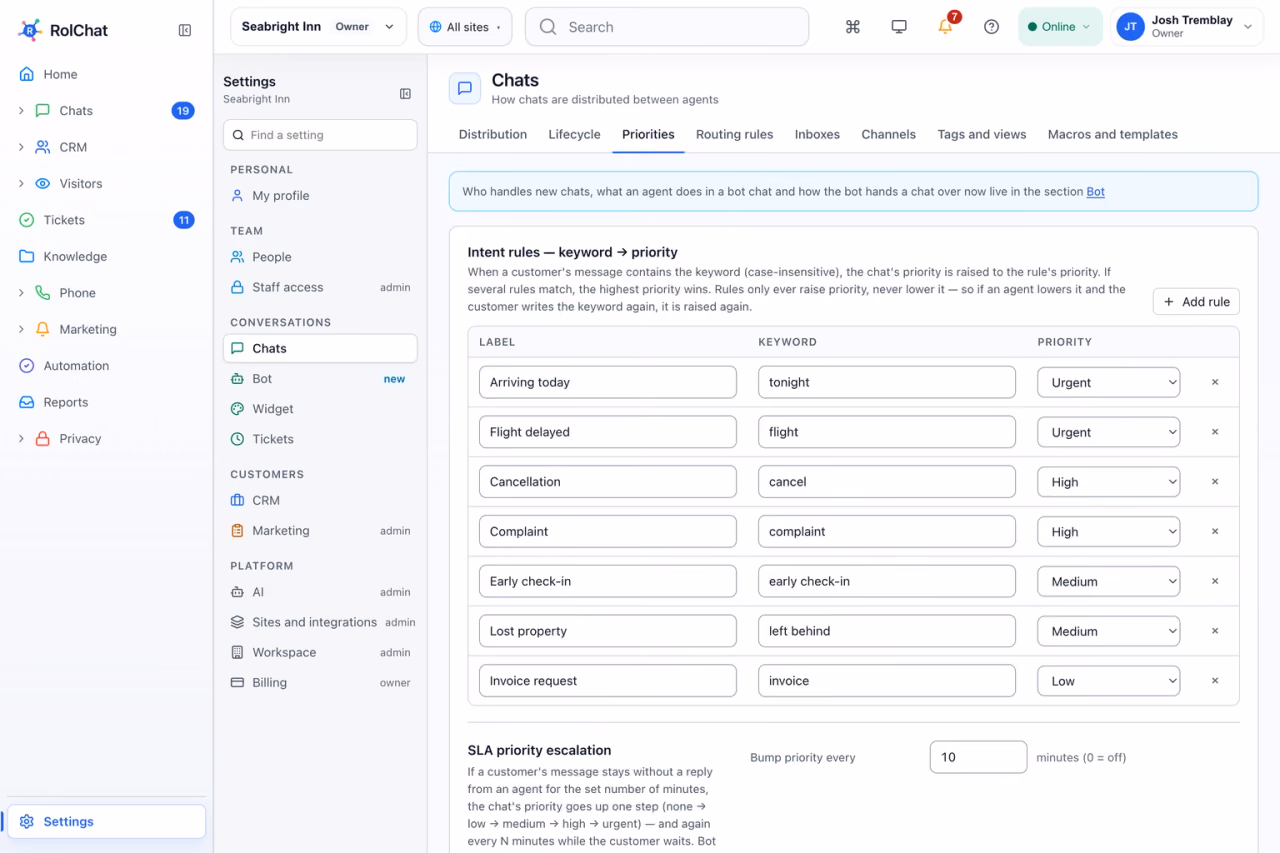The width and height of the screenshot is (1280, 853).
Task: Open Tickets with 11 badge in sidebar
Action: [106, 220]
